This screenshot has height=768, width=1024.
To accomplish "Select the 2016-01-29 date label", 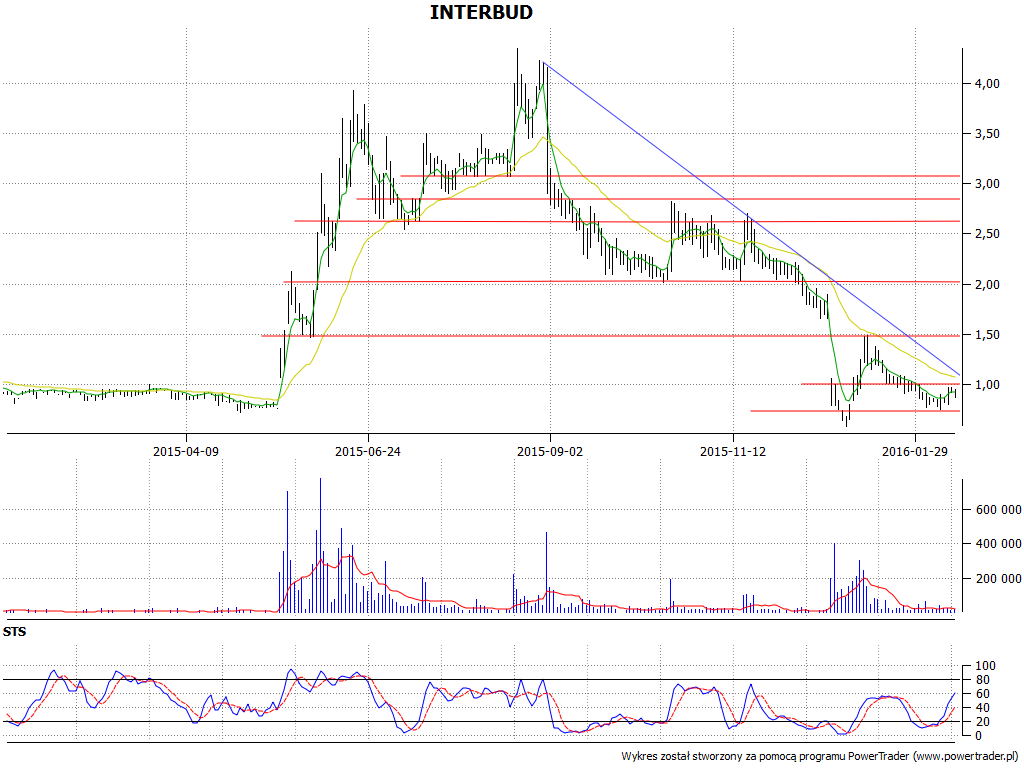I will pyautogui.click(x=915, y=451).
